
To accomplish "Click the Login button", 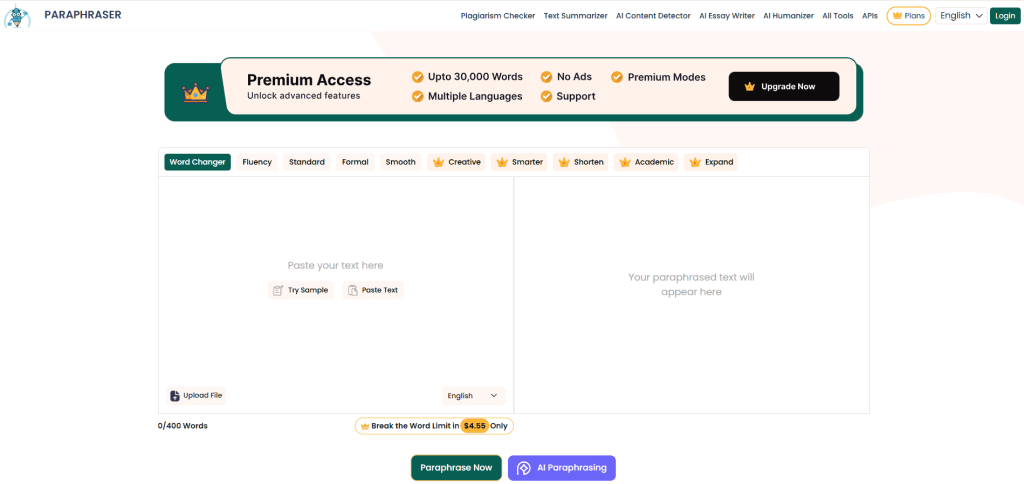I will tap(1005, 16).
